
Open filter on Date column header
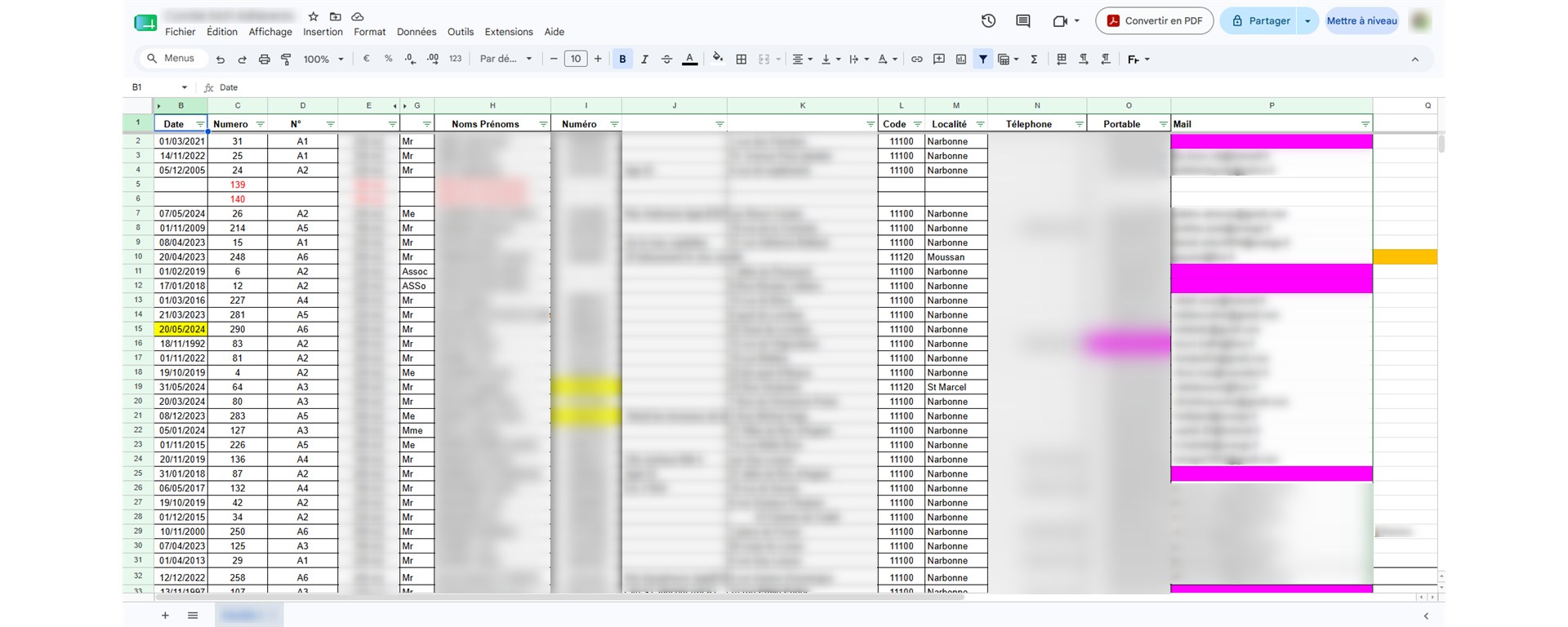200,124
